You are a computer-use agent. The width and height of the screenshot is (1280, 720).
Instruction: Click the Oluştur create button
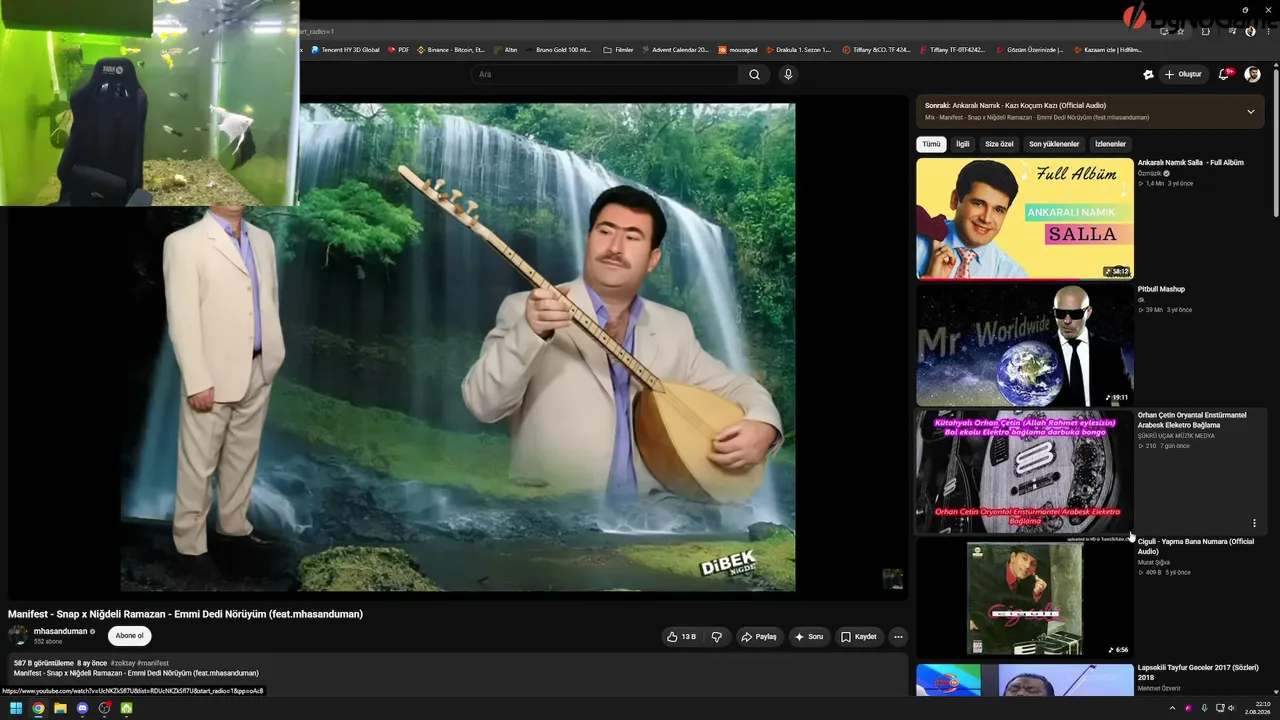pos(1184,74)
